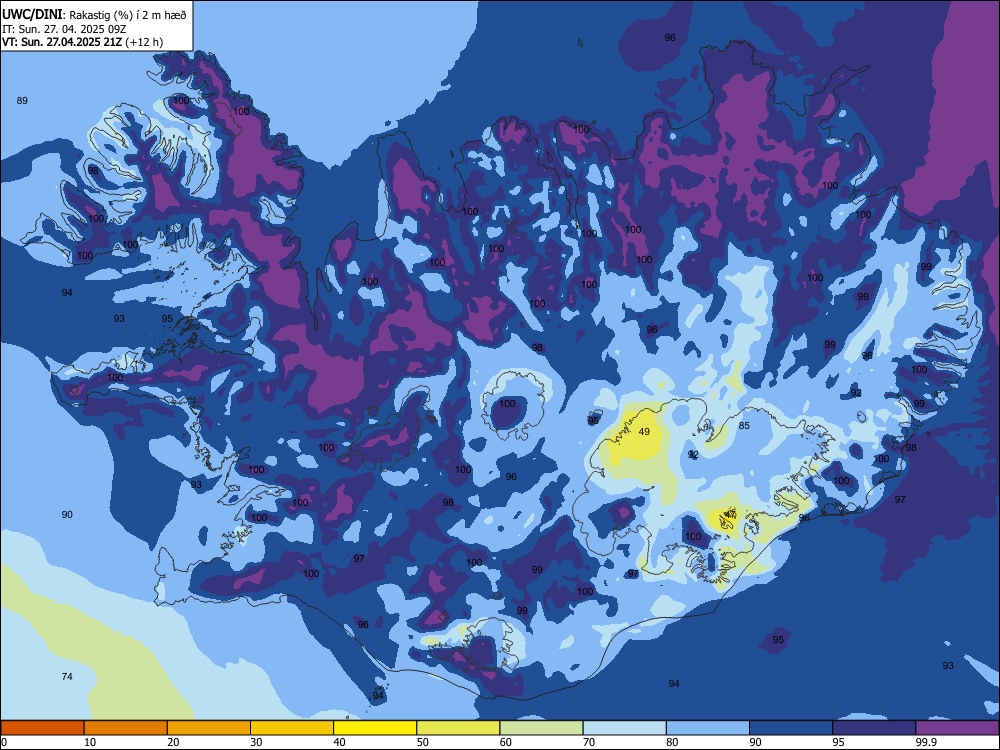Choose the medium blue 90–95 legend swatch
This screenshot has width=1000, height=750.
coord(791,728)
